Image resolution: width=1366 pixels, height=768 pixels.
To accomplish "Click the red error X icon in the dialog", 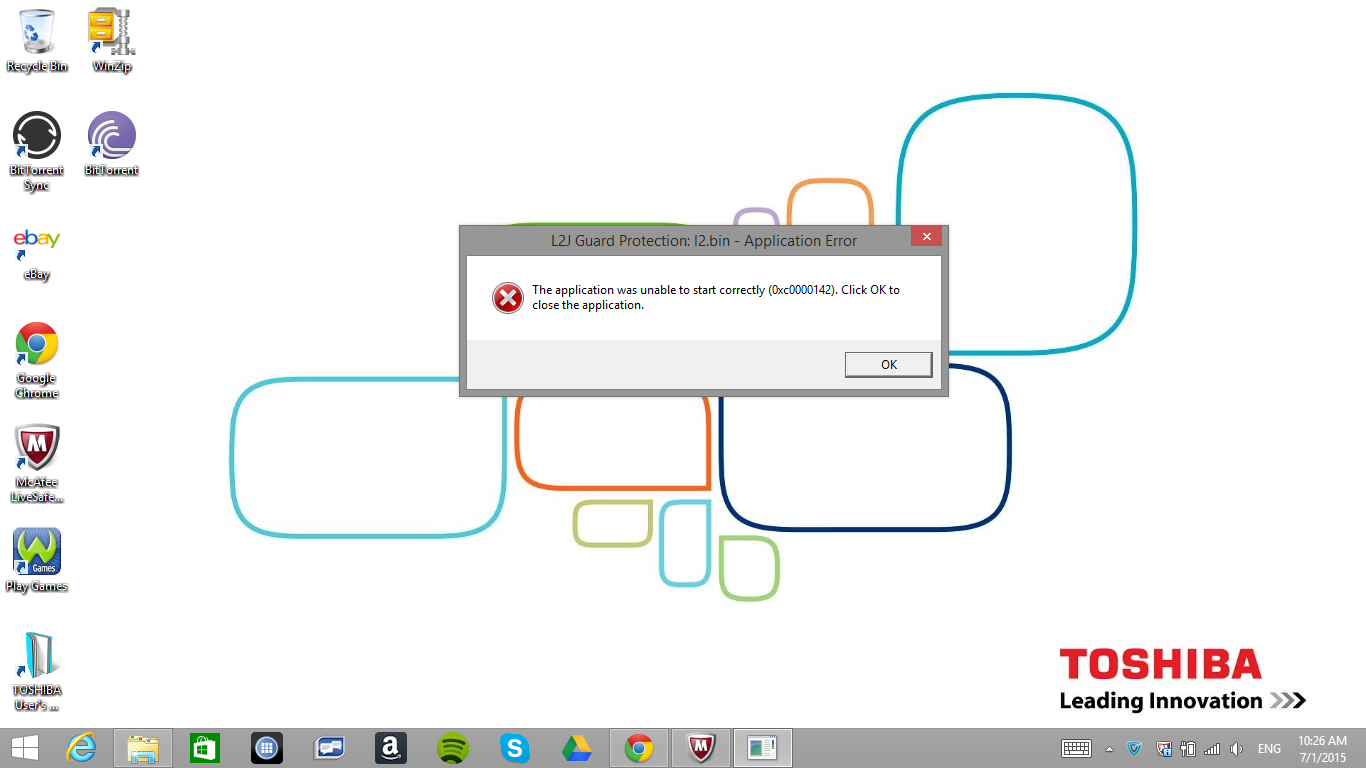I will click(x=508, y=297).
